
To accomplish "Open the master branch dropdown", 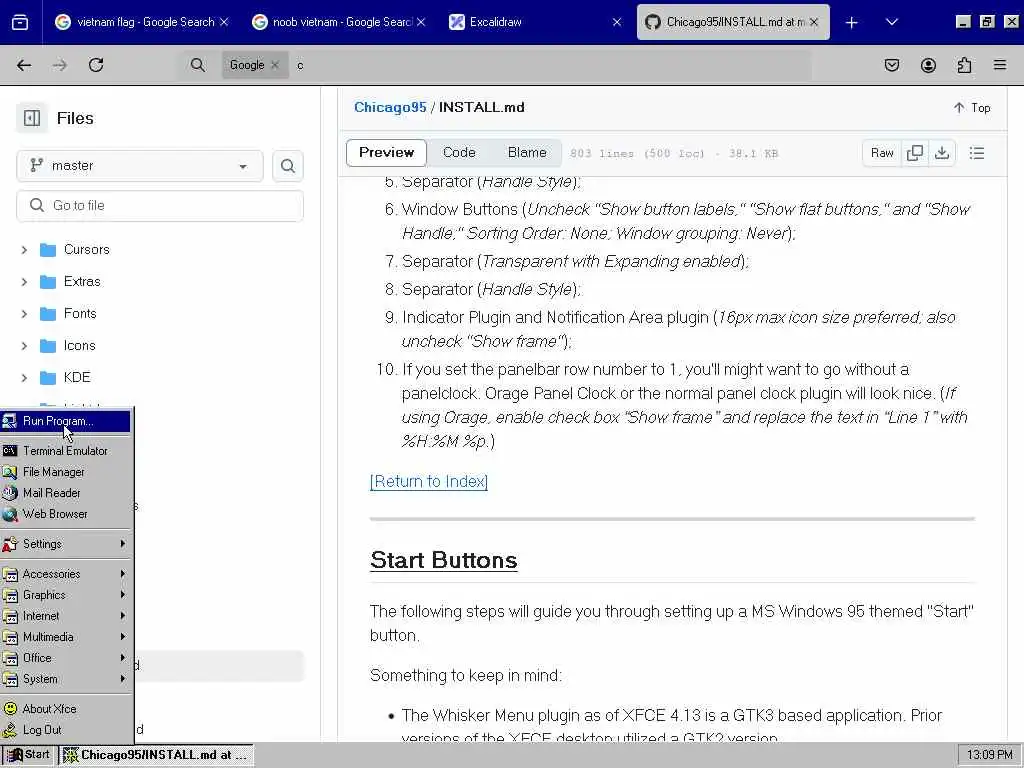I will 140,166.
